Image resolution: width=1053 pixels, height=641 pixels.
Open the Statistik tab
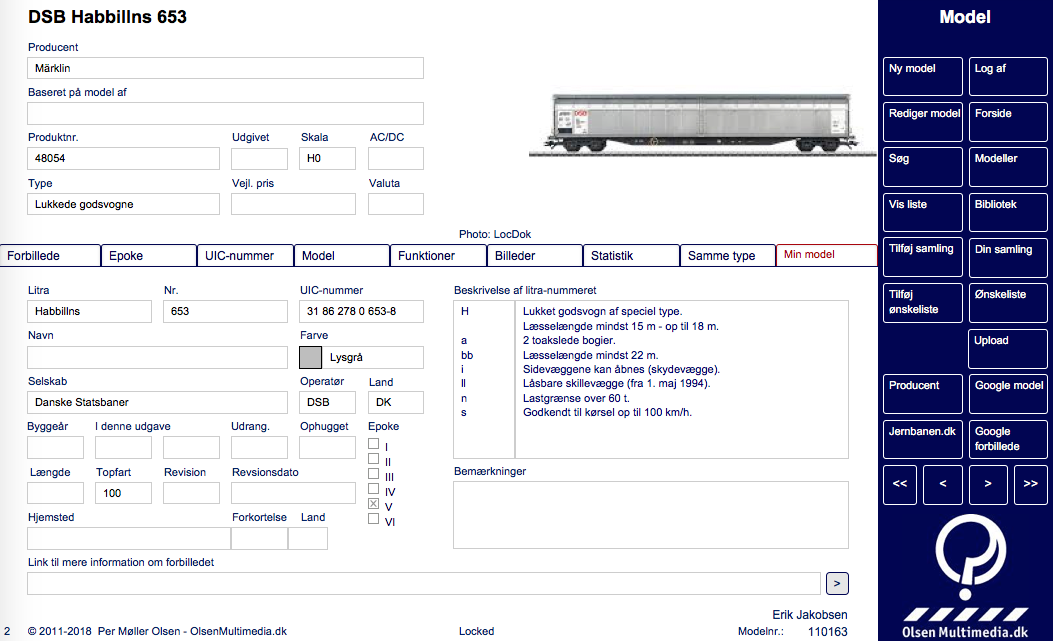(631, 255)
